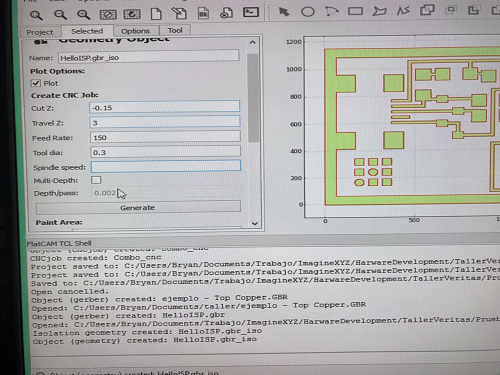Viewport: 500px width, 375px height.
Task: Click the panel scroll-down arrow
Action: 255,223
